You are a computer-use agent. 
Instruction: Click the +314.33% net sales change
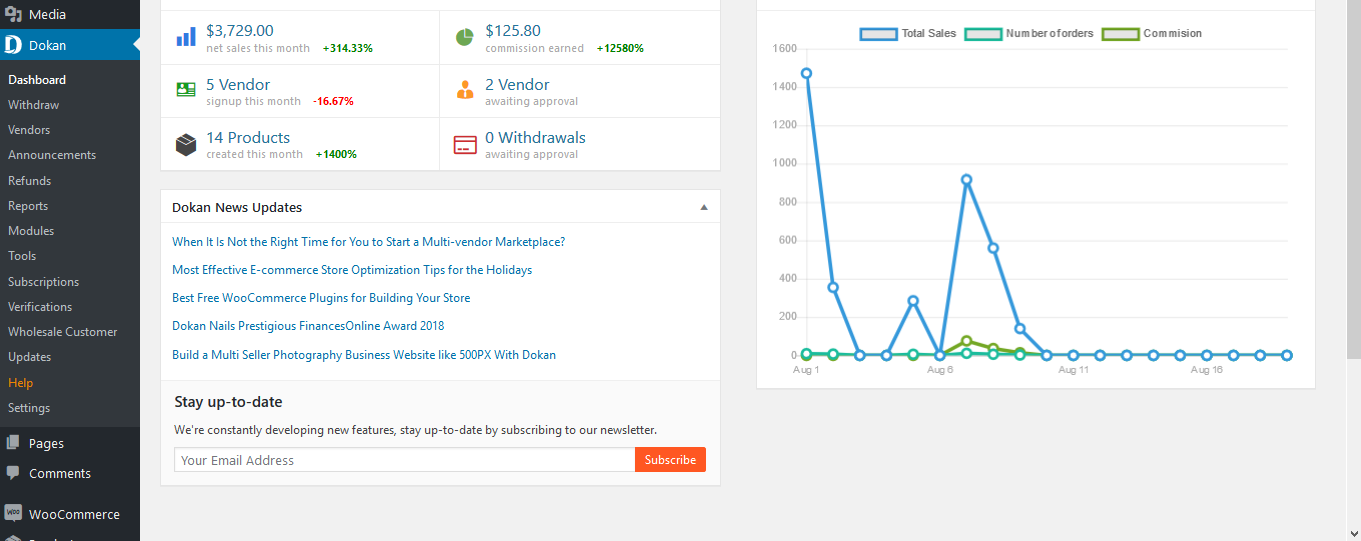[348, 48]
